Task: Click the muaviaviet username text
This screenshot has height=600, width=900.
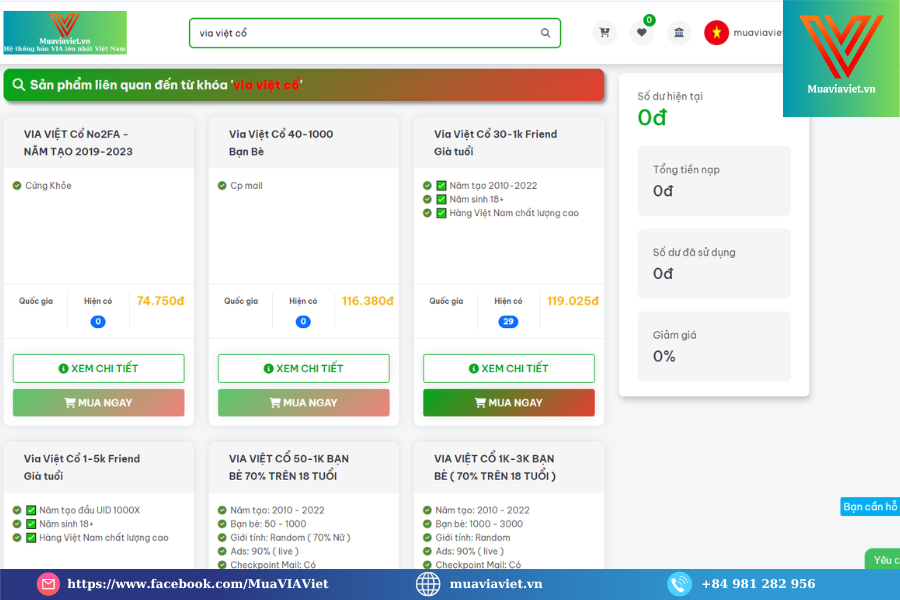Action: coord(758,33)
